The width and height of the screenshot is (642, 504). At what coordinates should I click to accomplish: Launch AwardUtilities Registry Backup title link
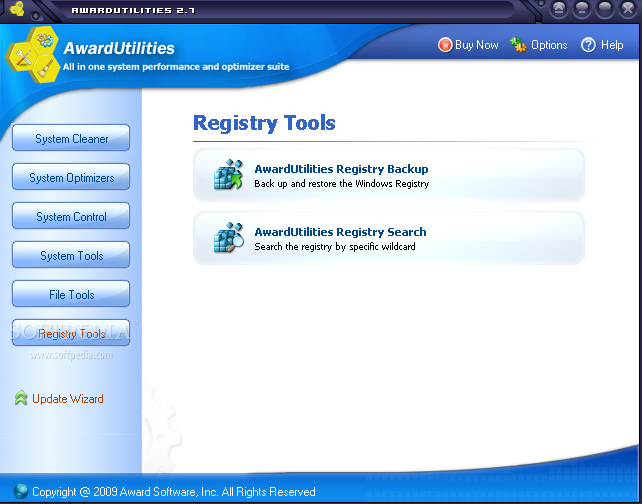[x=341, y=169]
